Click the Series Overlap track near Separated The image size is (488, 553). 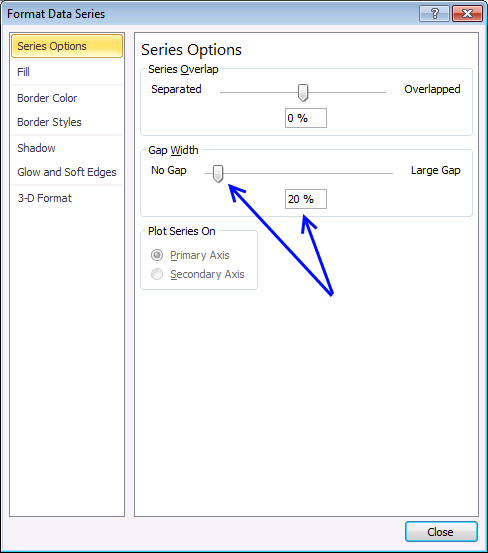pos(233,92)
